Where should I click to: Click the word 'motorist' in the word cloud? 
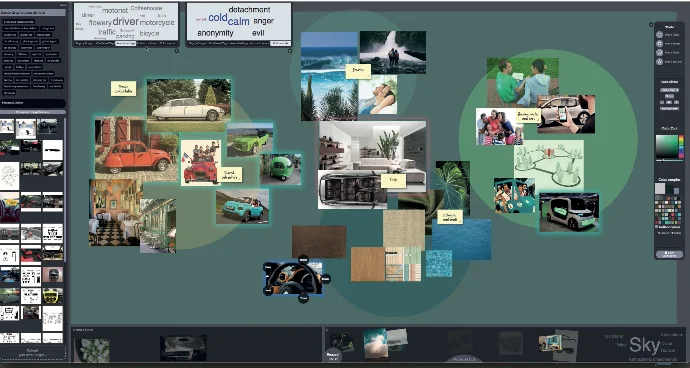pos(115,10)
